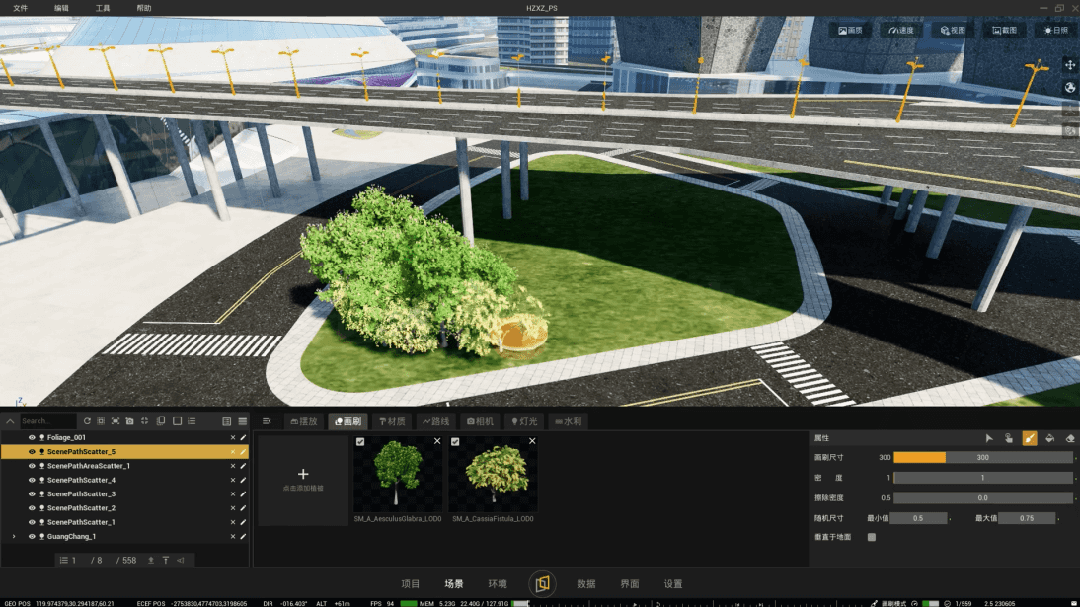1080x607 pixels.
Task: Click the camera snapshot icon in outliner toolbar
Action: point(129,421)
